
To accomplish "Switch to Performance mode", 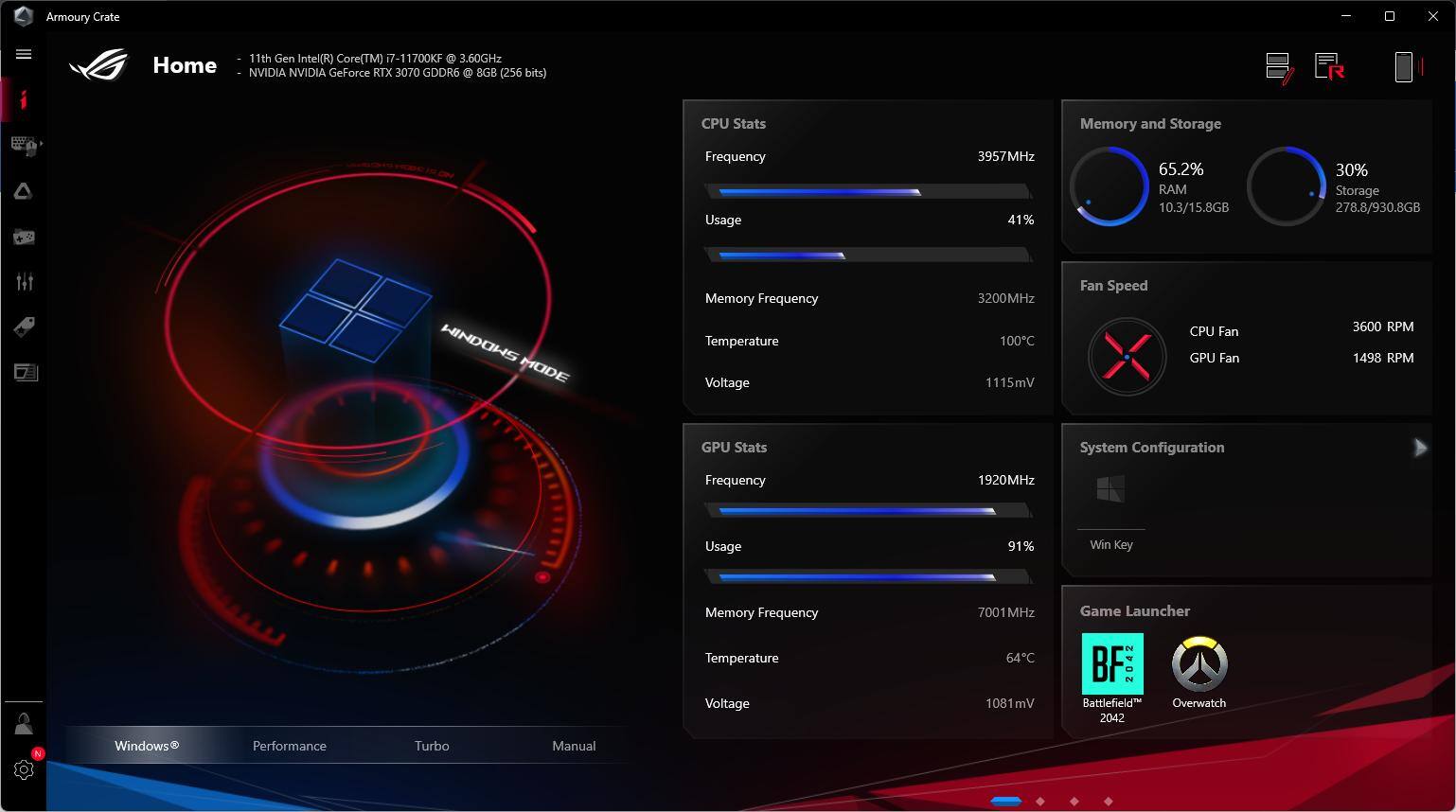I will pyautogui.click(x=289, y=746).
